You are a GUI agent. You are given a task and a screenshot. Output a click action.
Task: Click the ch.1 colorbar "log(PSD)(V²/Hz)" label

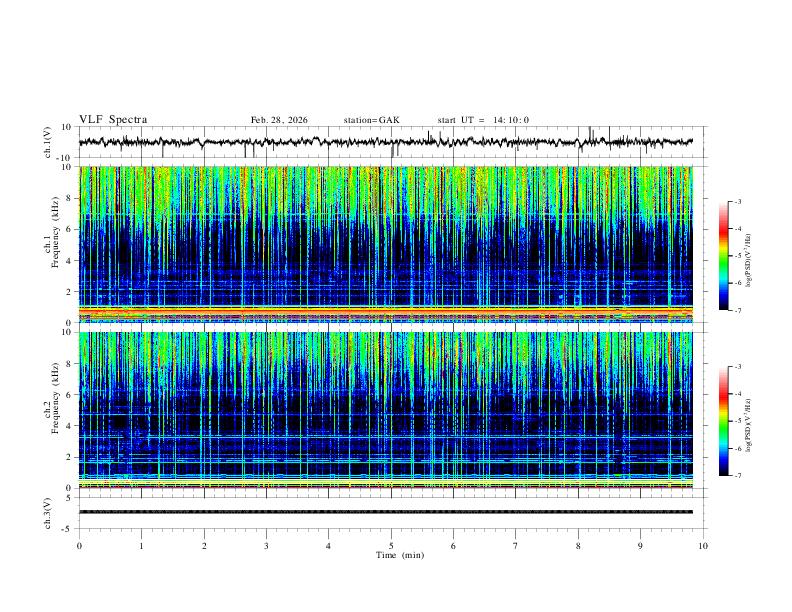point(749,260)
